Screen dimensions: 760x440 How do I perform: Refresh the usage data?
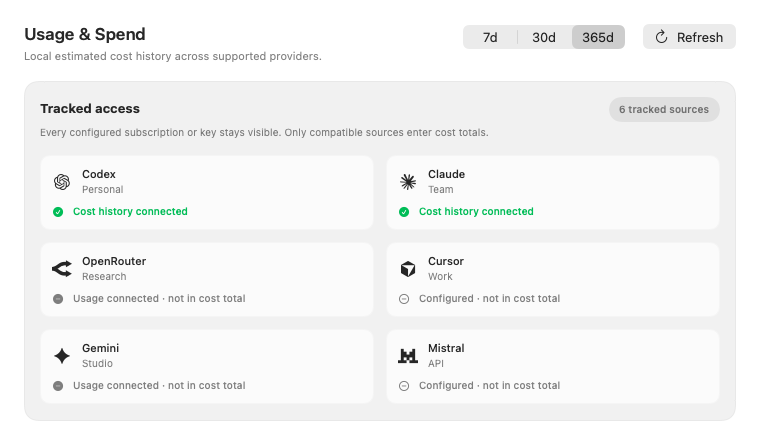pyautogui.click(x=689, y=37)
